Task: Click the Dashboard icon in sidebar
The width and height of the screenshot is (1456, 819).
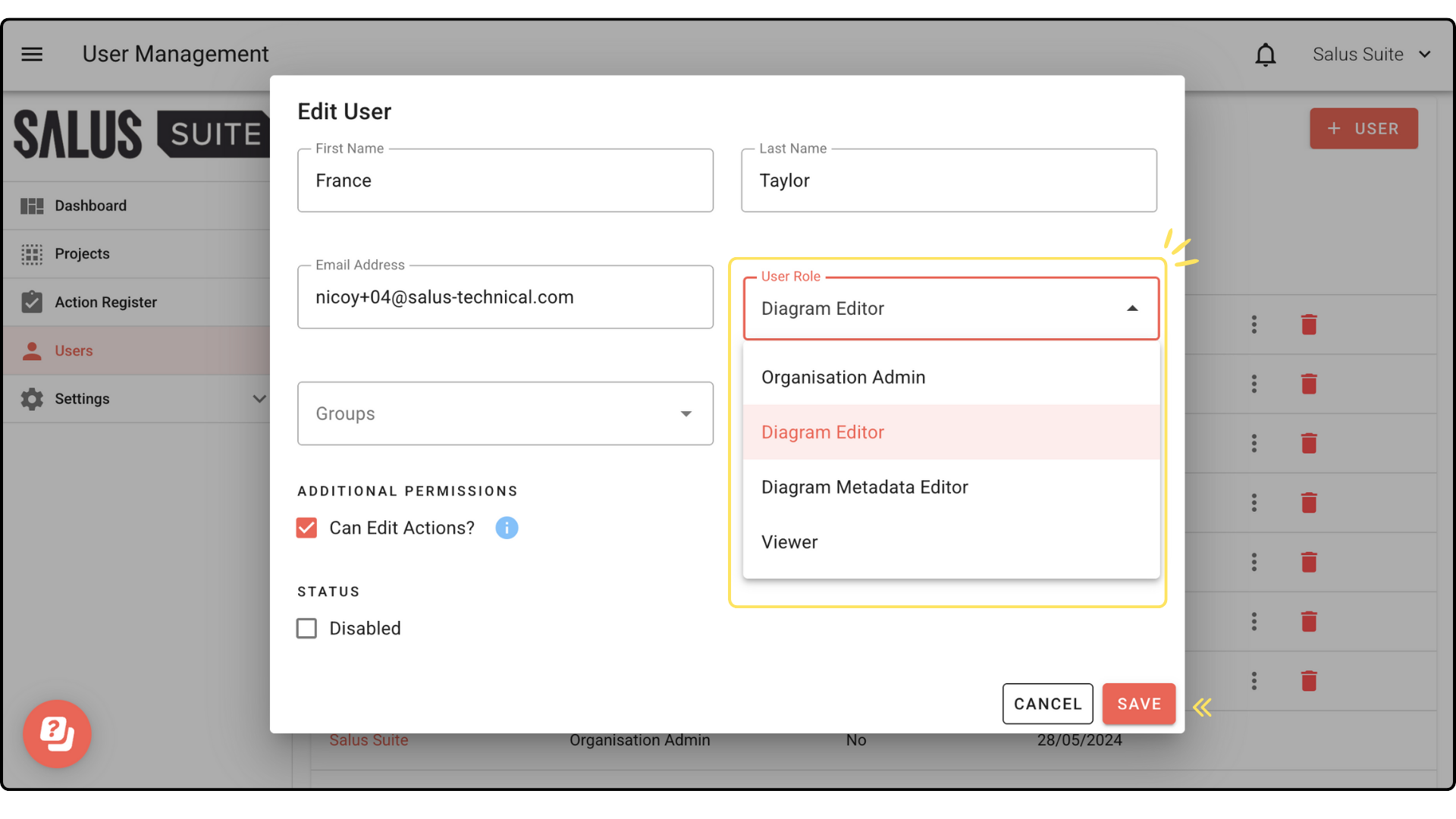Action: click(32, 206)
